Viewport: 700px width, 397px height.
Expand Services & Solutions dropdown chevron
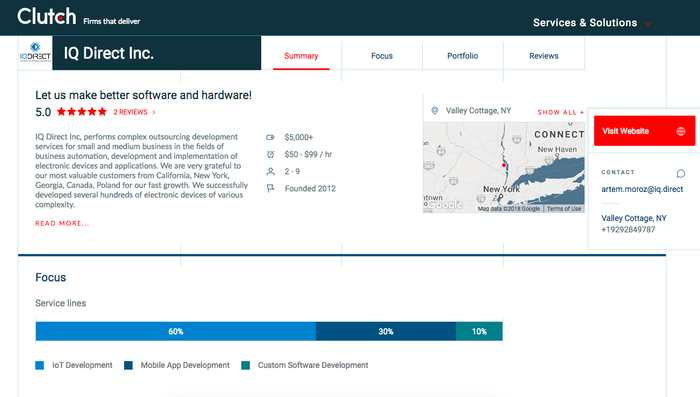(648, 24)
